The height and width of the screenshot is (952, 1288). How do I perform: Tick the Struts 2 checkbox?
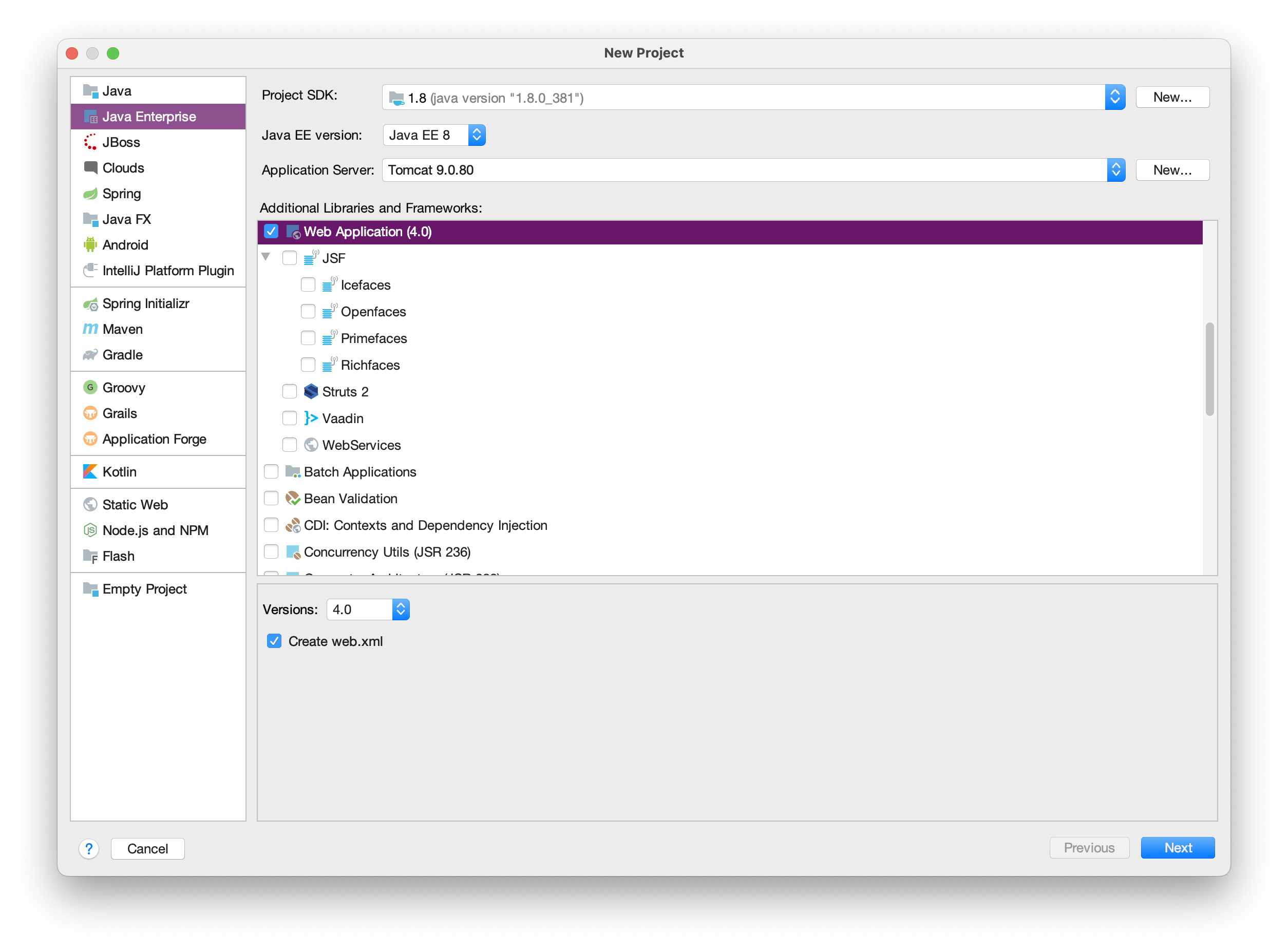click(x=289, y=392)
